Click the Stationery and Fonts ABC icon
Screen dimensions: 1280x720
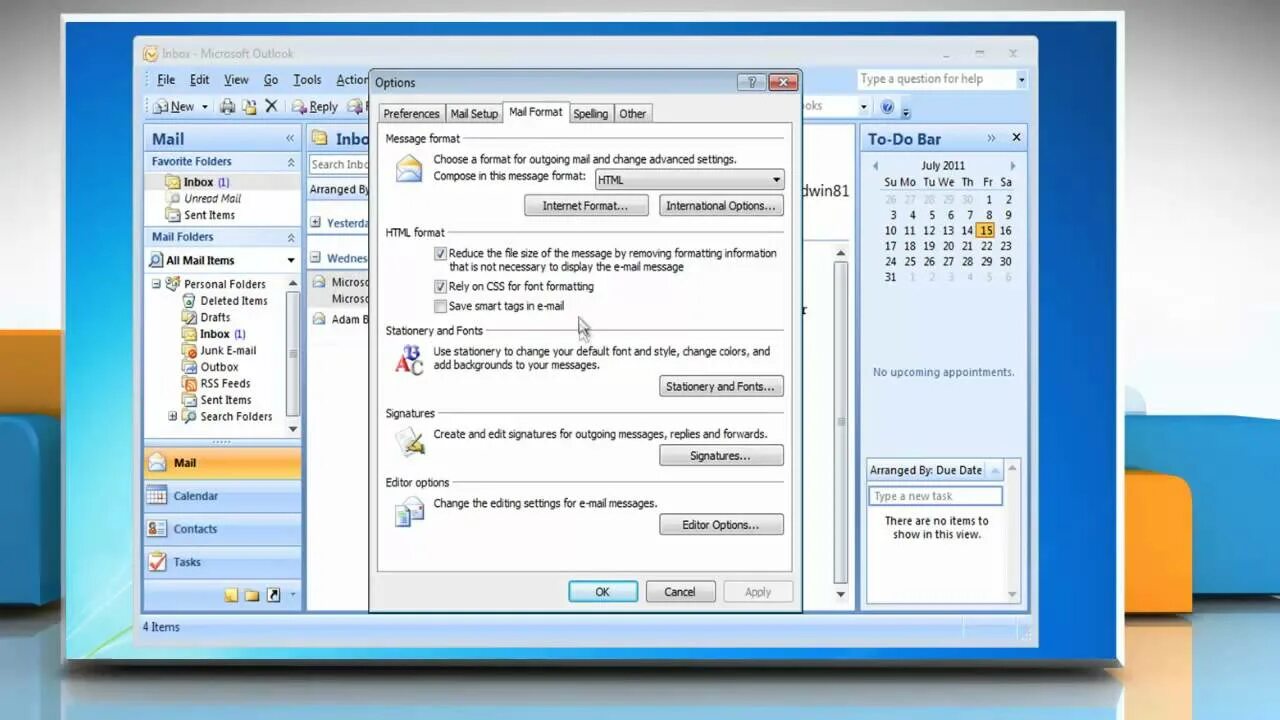(409, 360)
